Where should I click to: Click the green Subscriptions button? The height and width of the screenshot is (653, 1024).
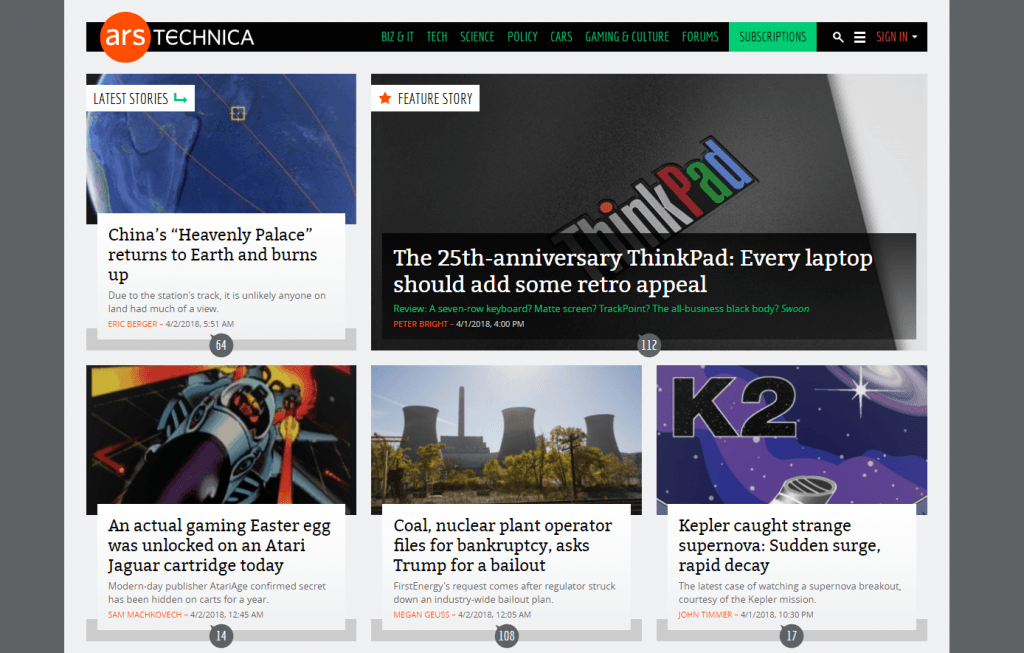tap(772, 37)
